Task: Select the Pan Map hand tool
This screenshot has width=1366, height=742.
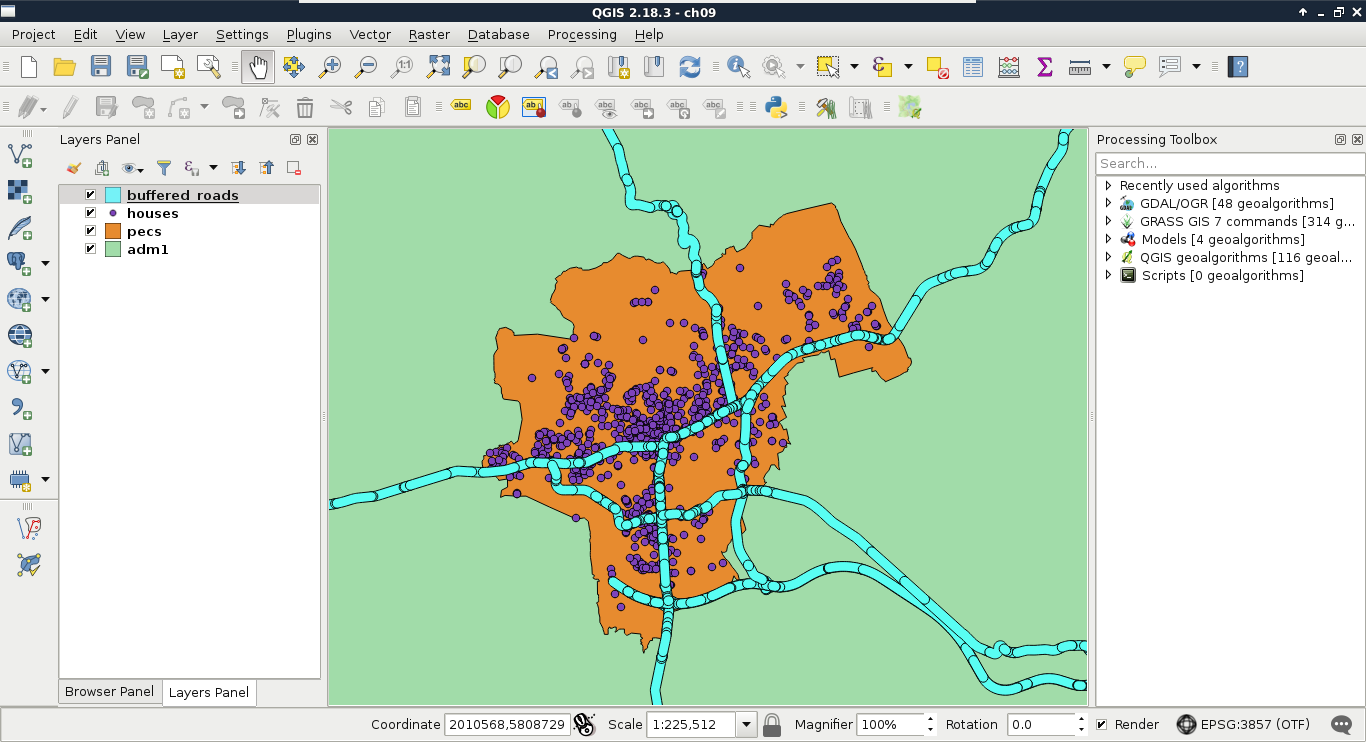Action: click(x=258, y=67)
